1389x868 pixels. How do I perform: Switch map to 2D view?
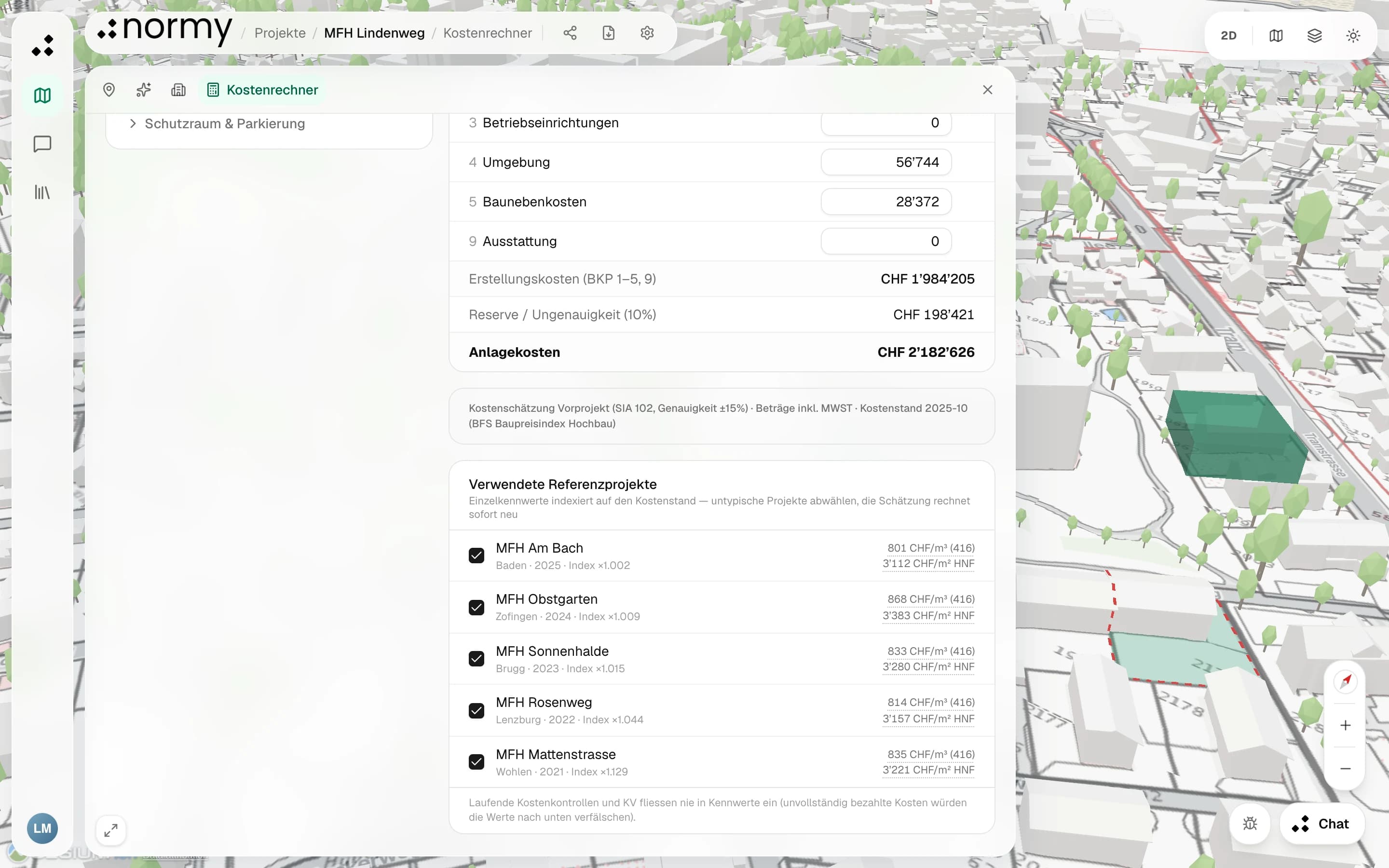[x=1228, y=36]
